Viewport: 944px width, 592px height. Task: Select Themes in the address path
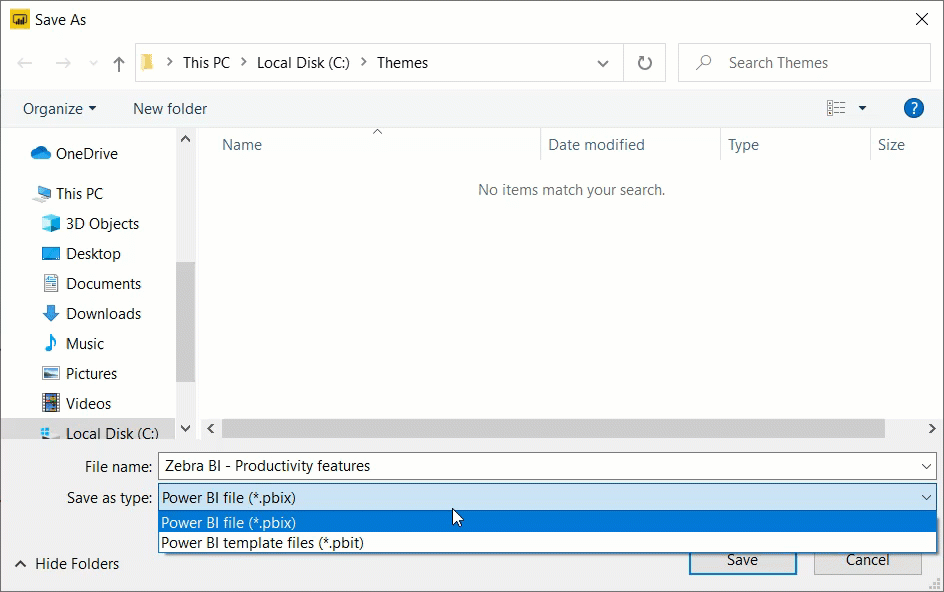[x=402, y=63]
